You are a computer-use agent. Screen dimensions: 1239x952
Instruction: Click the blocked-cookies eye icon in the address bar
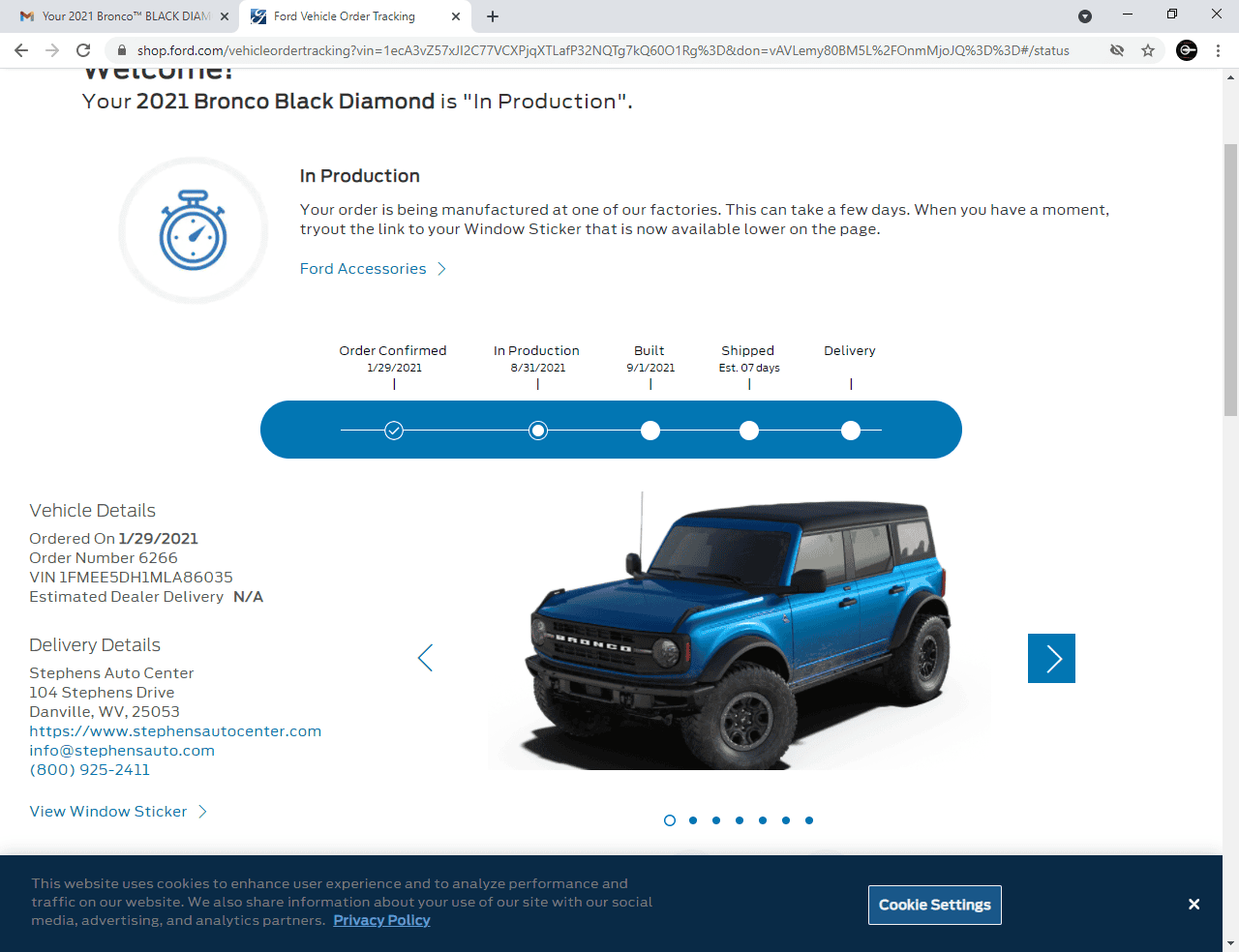tap(1117, 50)
